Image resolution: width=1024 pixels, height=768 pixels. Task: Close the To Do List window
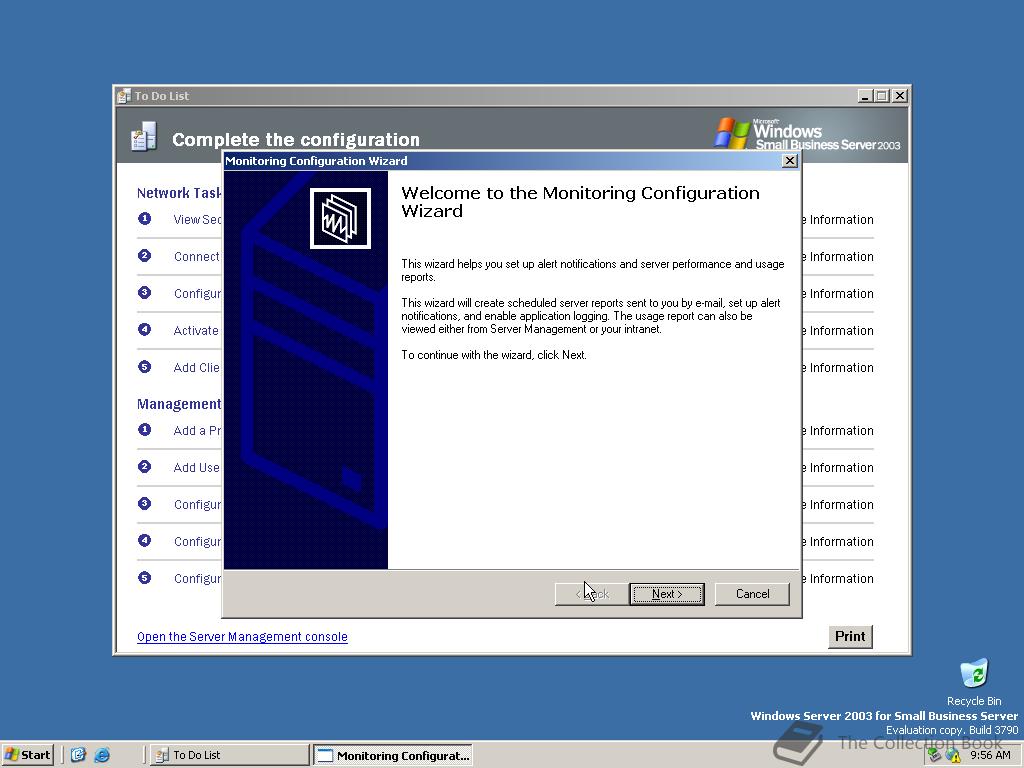point(899,96)
